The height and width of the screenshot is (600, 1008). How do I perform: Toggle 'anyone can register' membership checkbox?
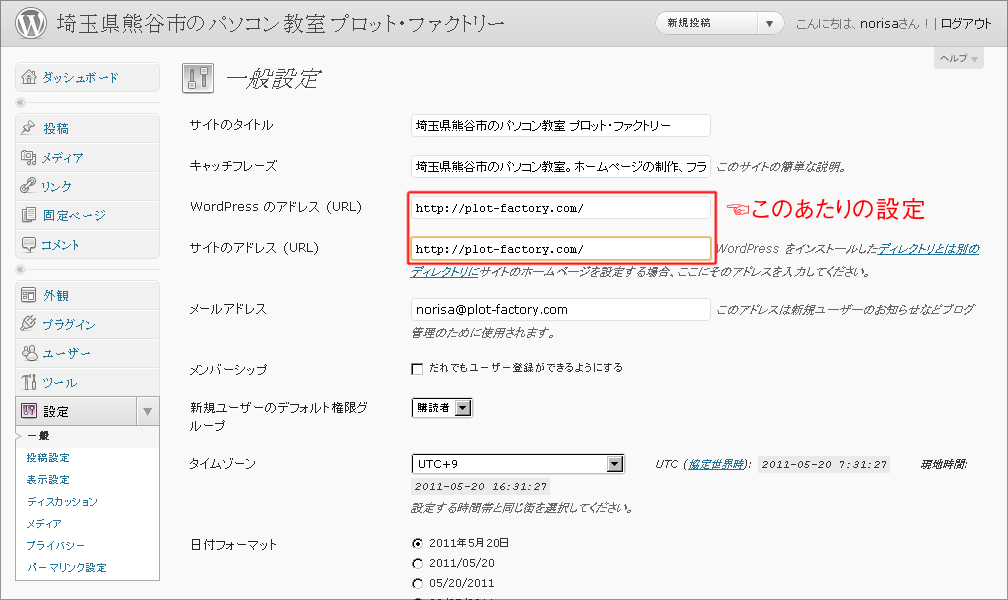pos(417,368)
